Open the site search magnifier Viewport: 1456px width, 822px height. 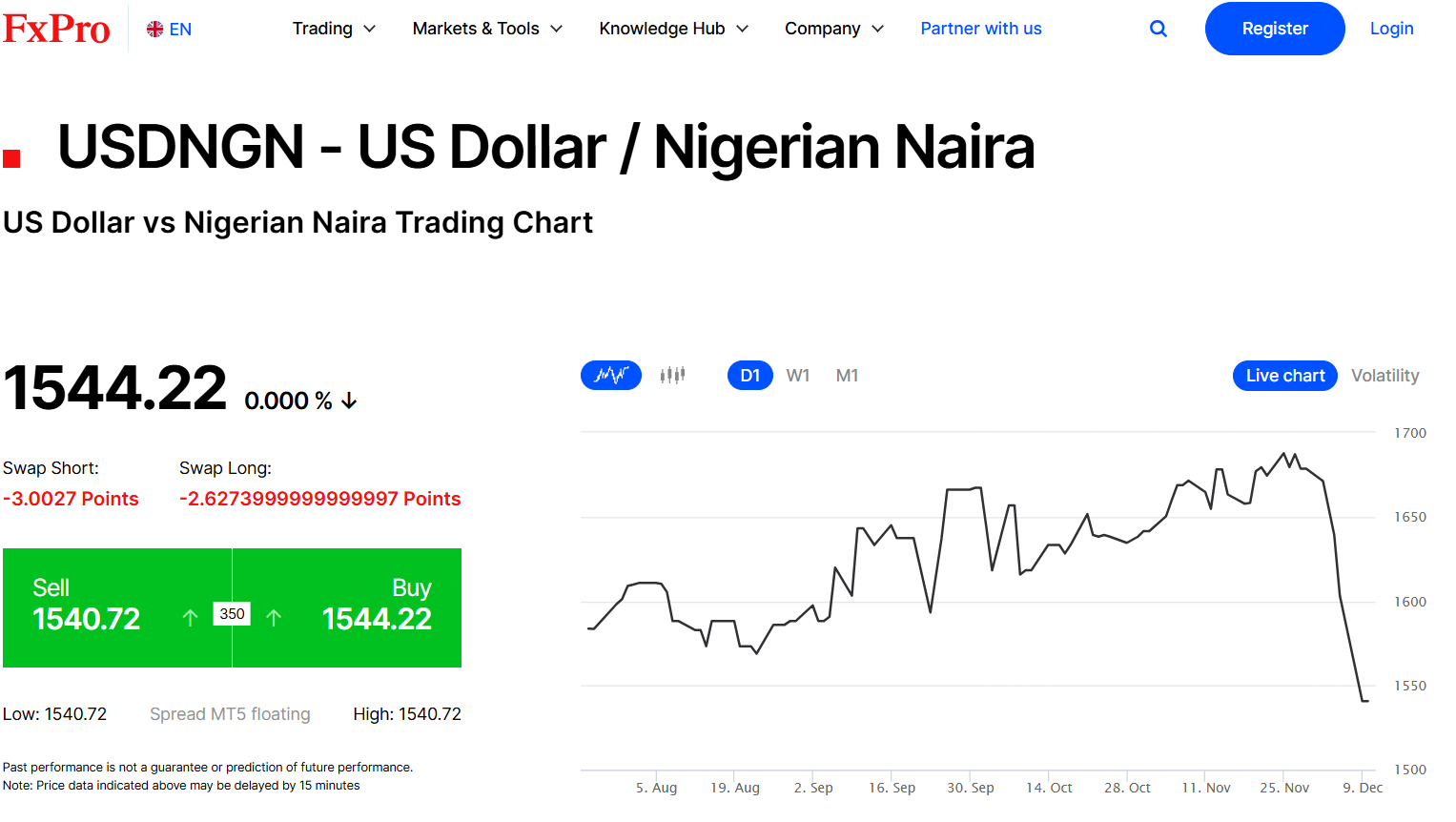1159,29
